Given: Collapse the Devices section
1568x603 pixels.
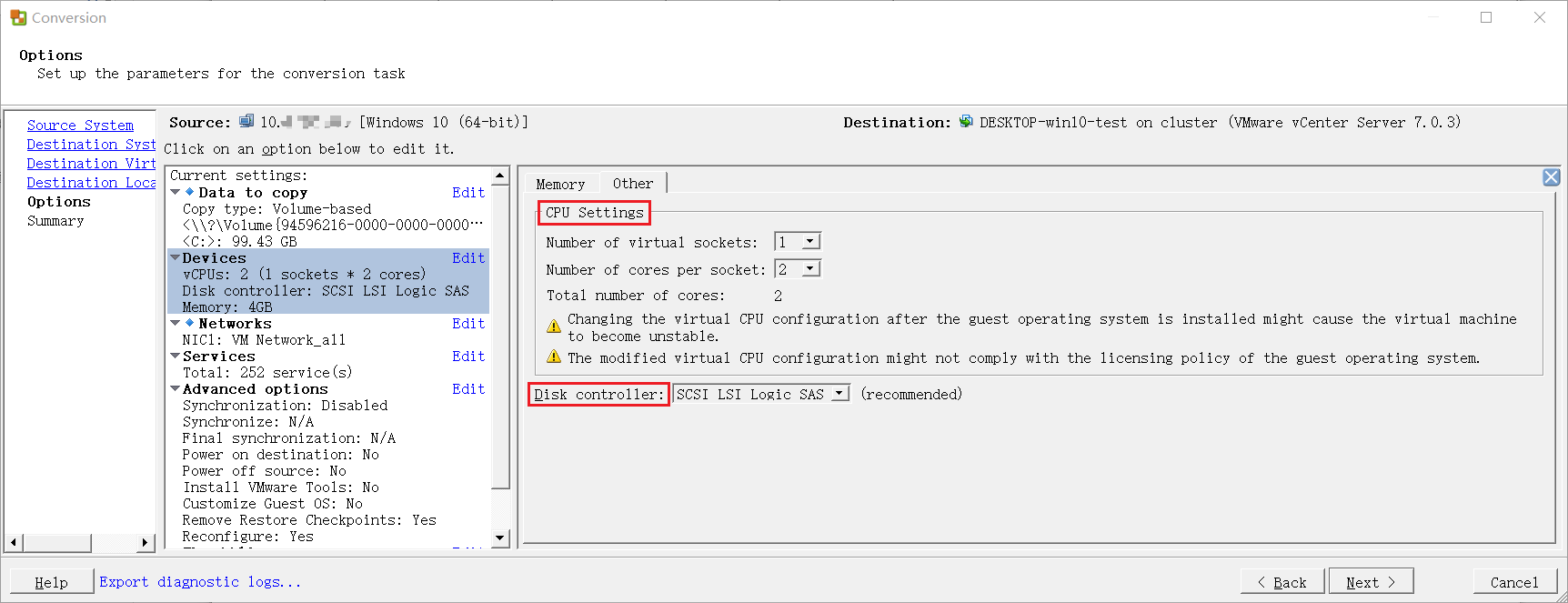Looking at the screenshot, I should click(x=176, y=257).
